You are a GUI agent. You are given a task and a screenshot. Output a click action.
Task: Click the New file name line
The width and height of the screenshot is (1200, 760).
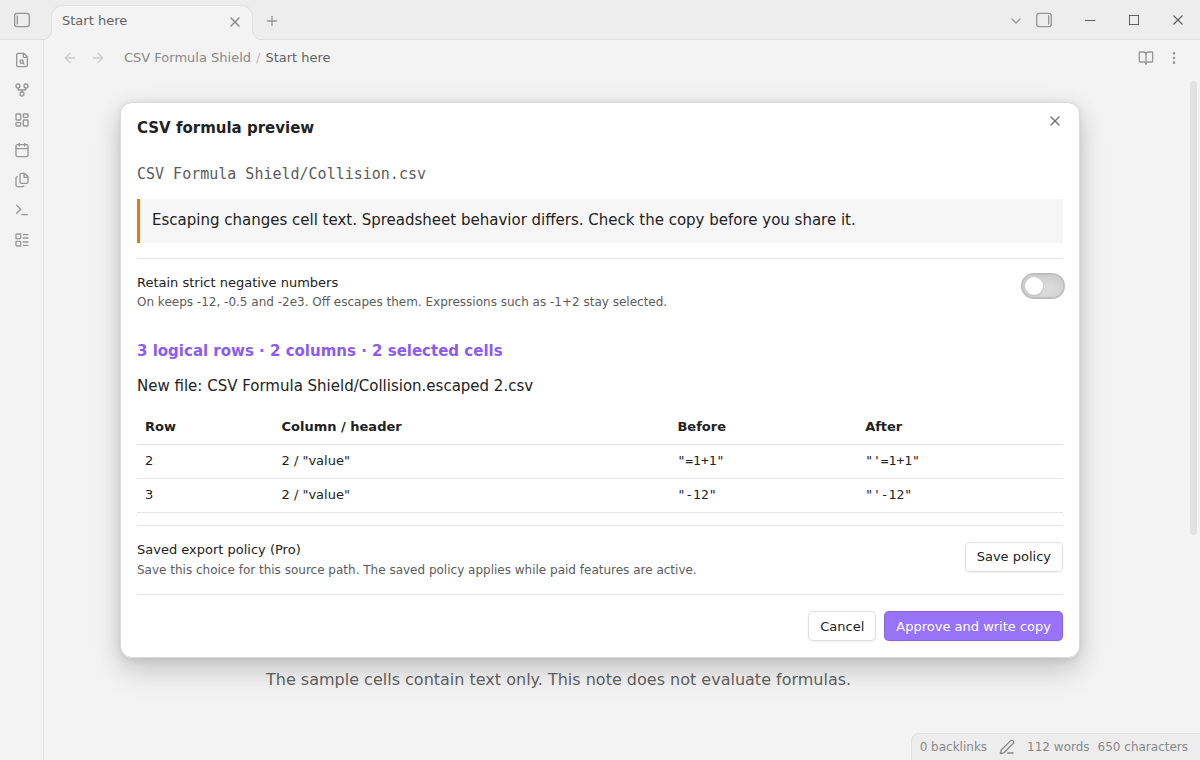[x=335, y=385]
